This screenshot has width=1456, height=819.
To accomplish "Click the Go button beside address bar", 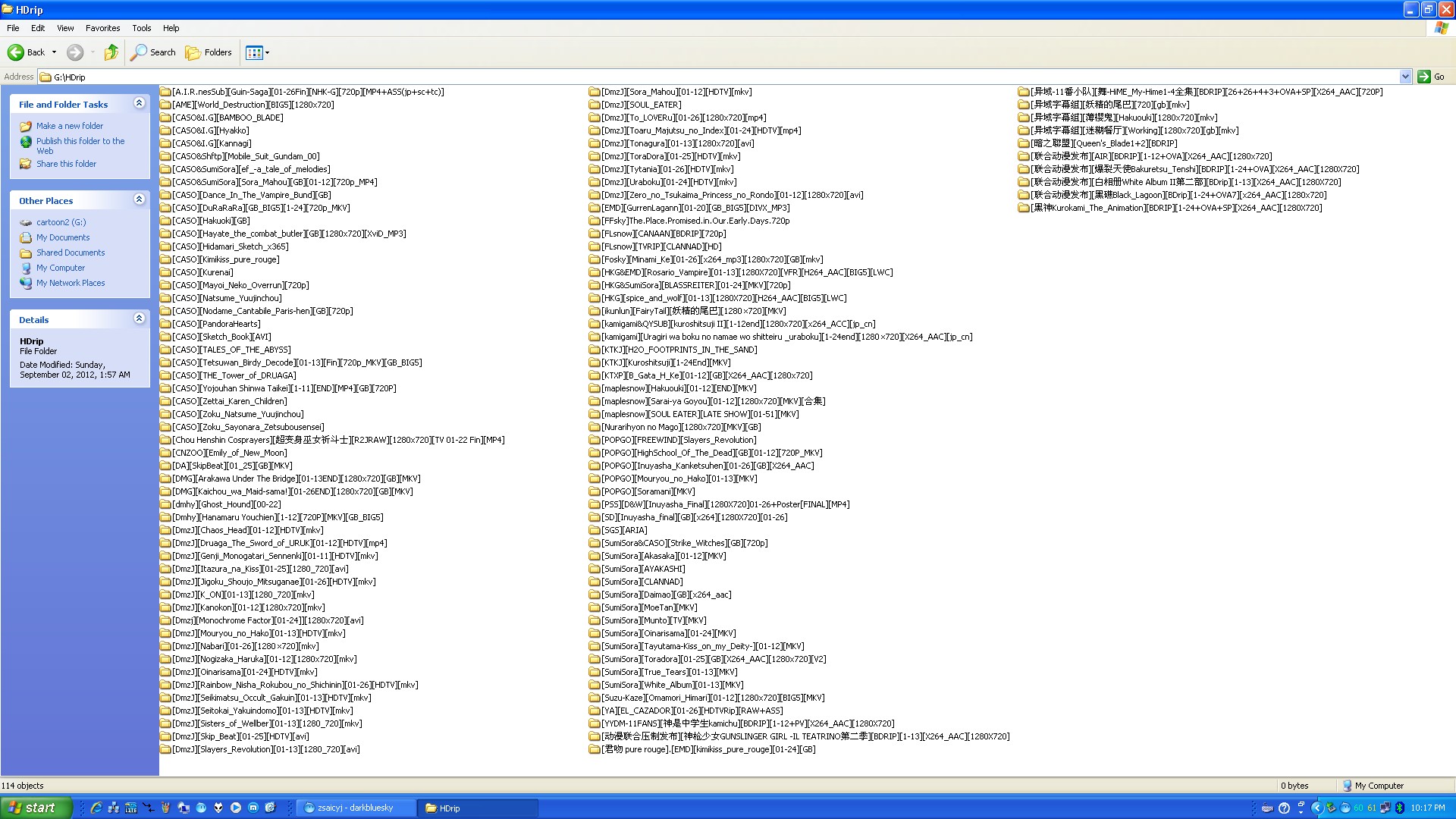I will pos(1432,77).
